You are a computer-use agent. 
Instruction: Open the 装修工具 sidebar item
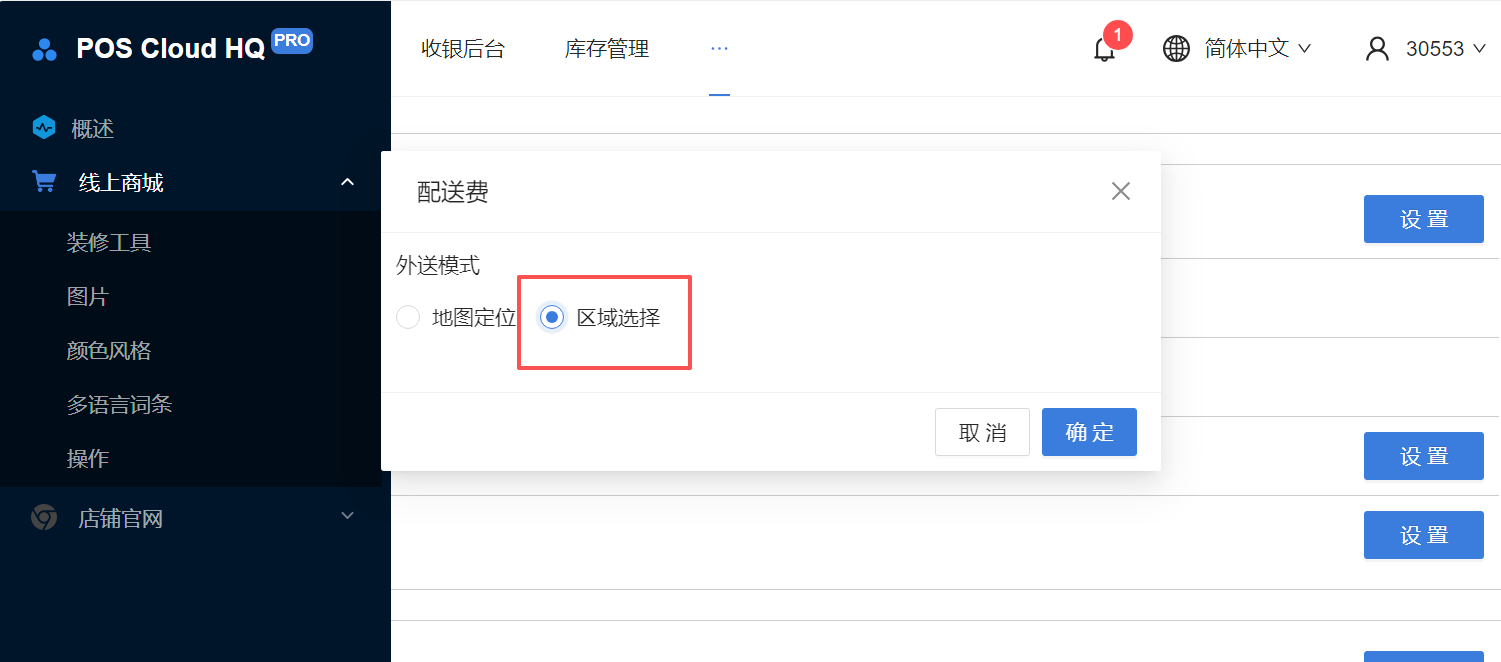click(109, 243)
